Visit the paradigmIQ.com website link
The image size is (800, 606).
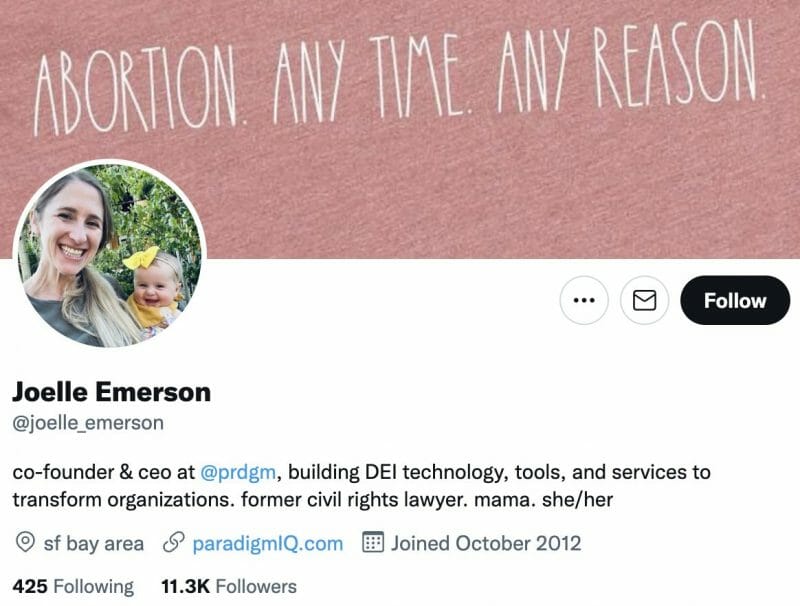(x=268, y=544)
